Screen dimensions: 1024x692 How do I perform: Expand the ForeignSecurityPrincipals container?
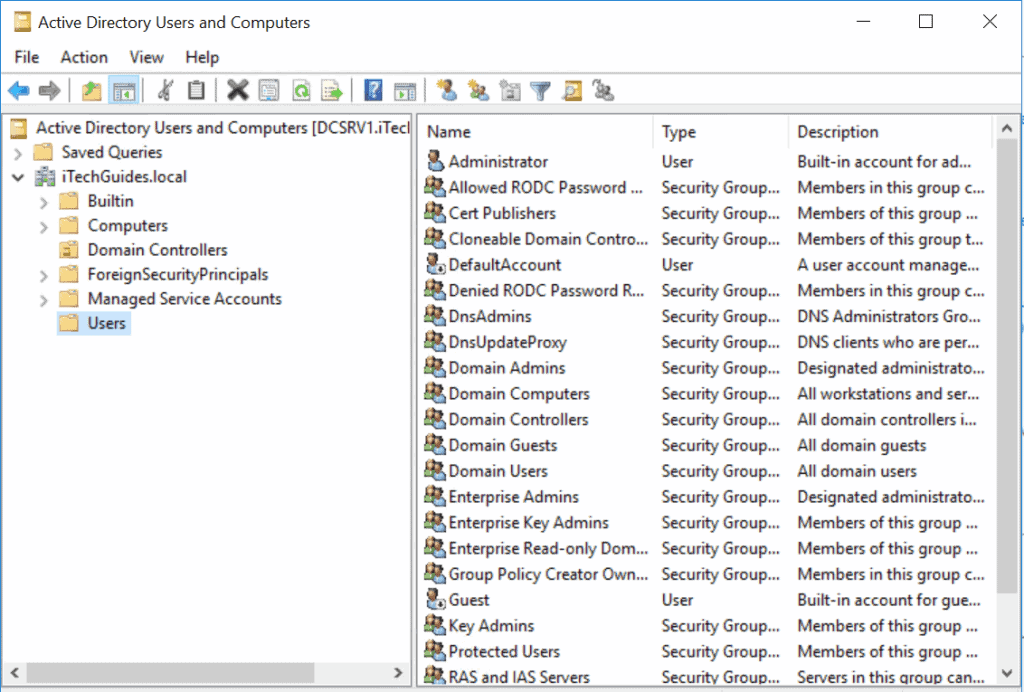(x=43, y=276)
